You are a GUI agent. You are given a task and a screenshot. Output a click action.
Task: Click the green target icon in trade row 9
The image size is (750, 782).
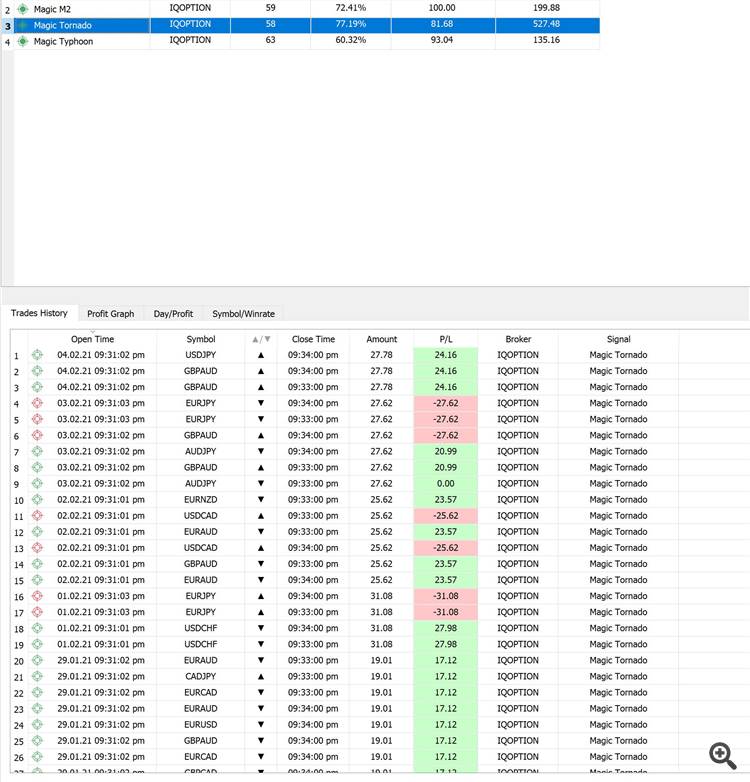[37, 483]
